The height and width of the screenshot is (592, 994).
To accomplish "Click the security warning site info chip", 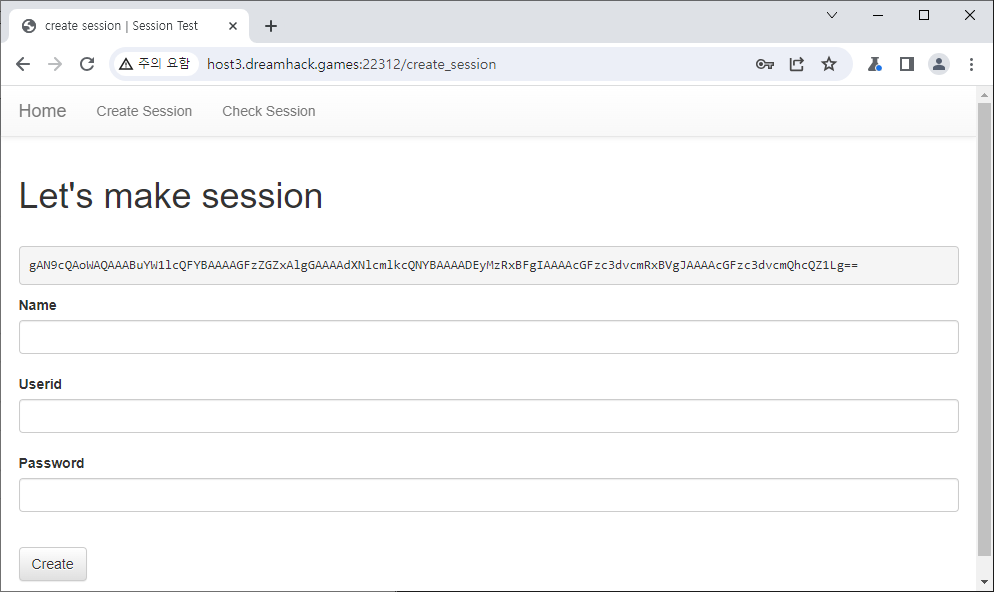I will click(x=154, y=64).
